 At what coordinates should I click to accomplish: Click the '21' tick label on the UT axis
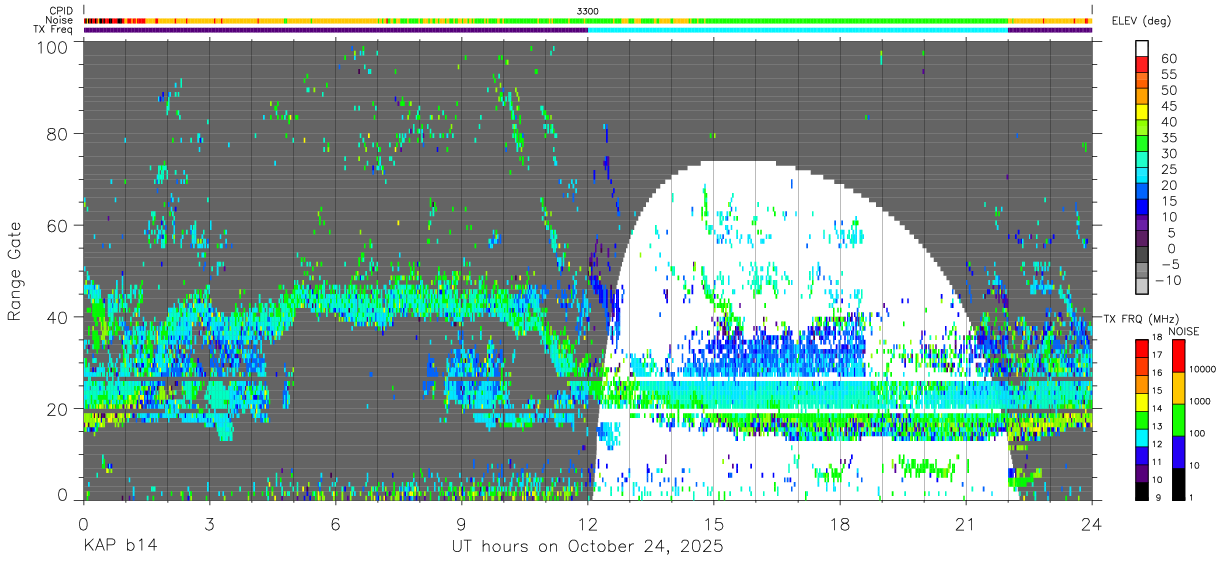click(966, 524)
